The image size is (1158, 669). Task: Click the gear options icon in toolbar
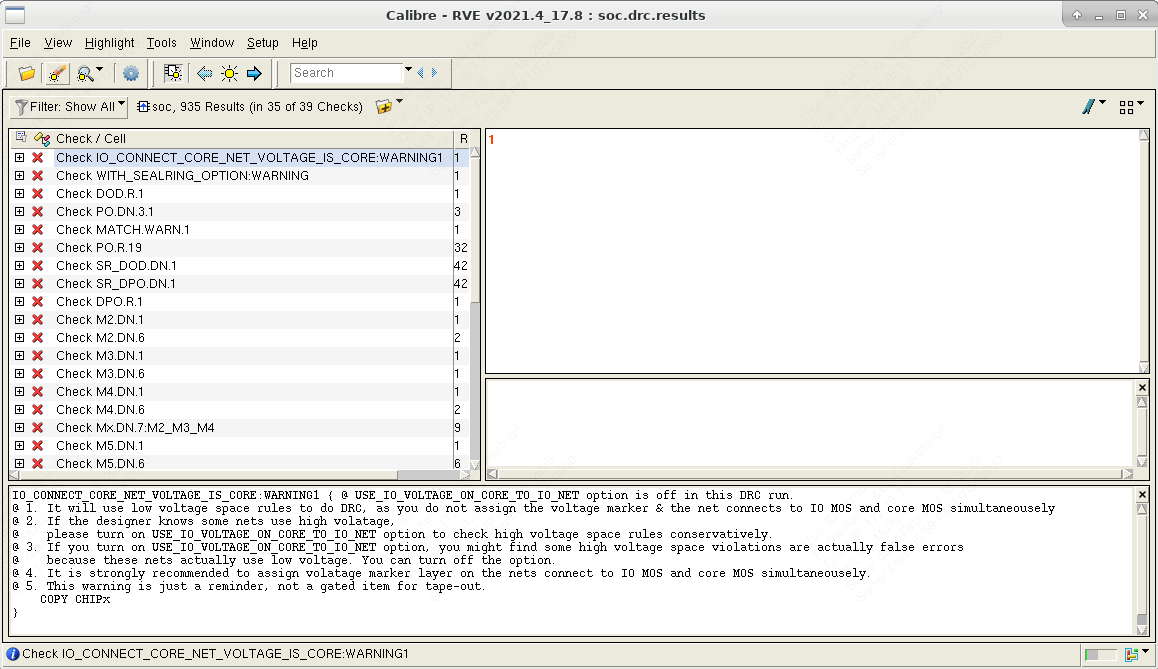click(131, 73)
